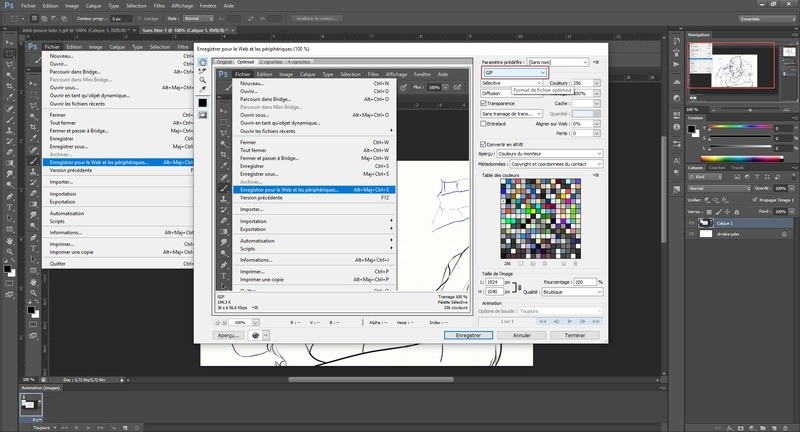The height and width of the screenshot is (432, 800).
Task: Click the Pourcentage 100 input field
Action: (585, 282)
